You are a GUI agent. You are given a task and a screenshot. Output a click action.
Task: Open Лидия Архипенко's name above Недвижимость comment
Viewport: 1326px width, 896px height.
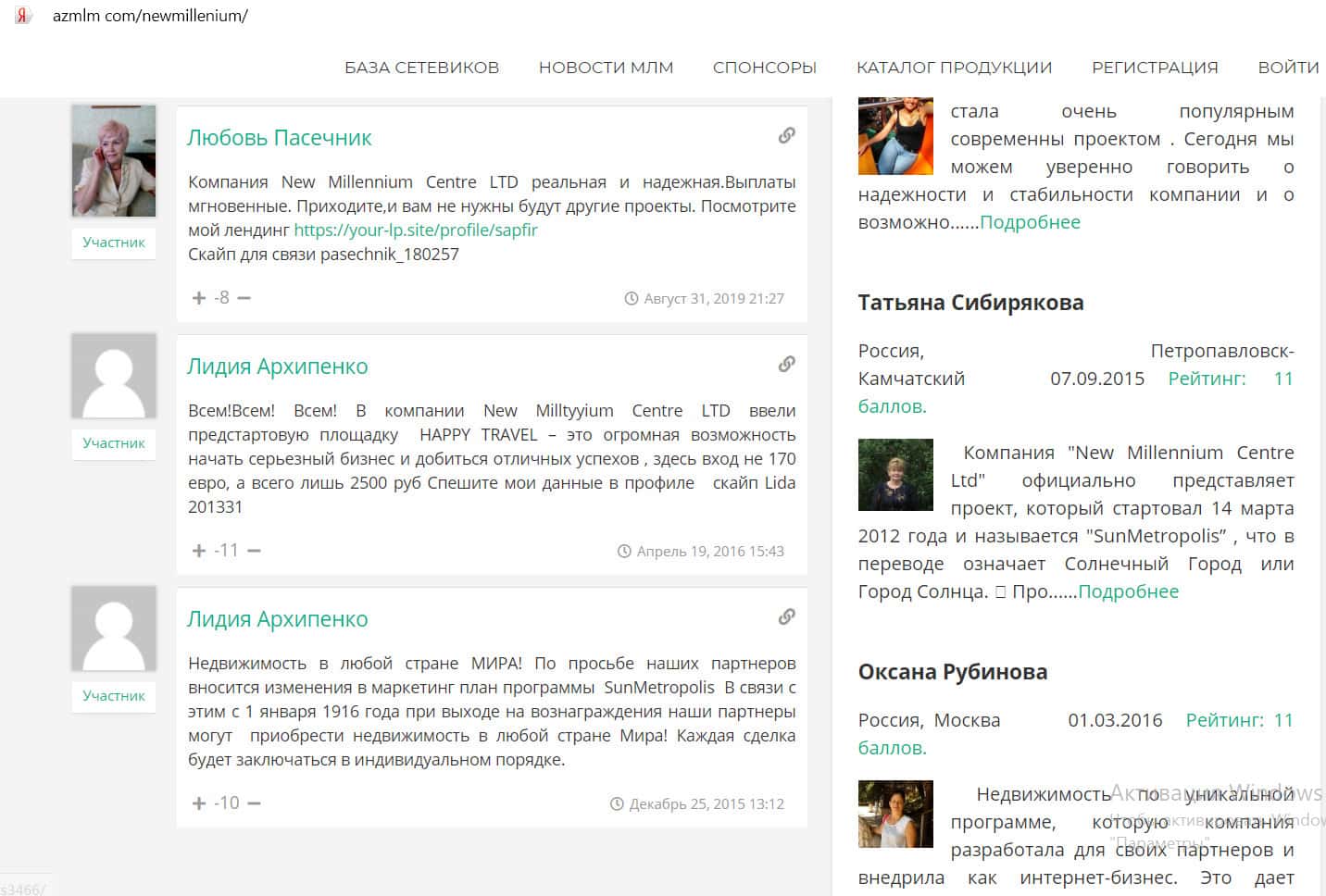[277, 619]
